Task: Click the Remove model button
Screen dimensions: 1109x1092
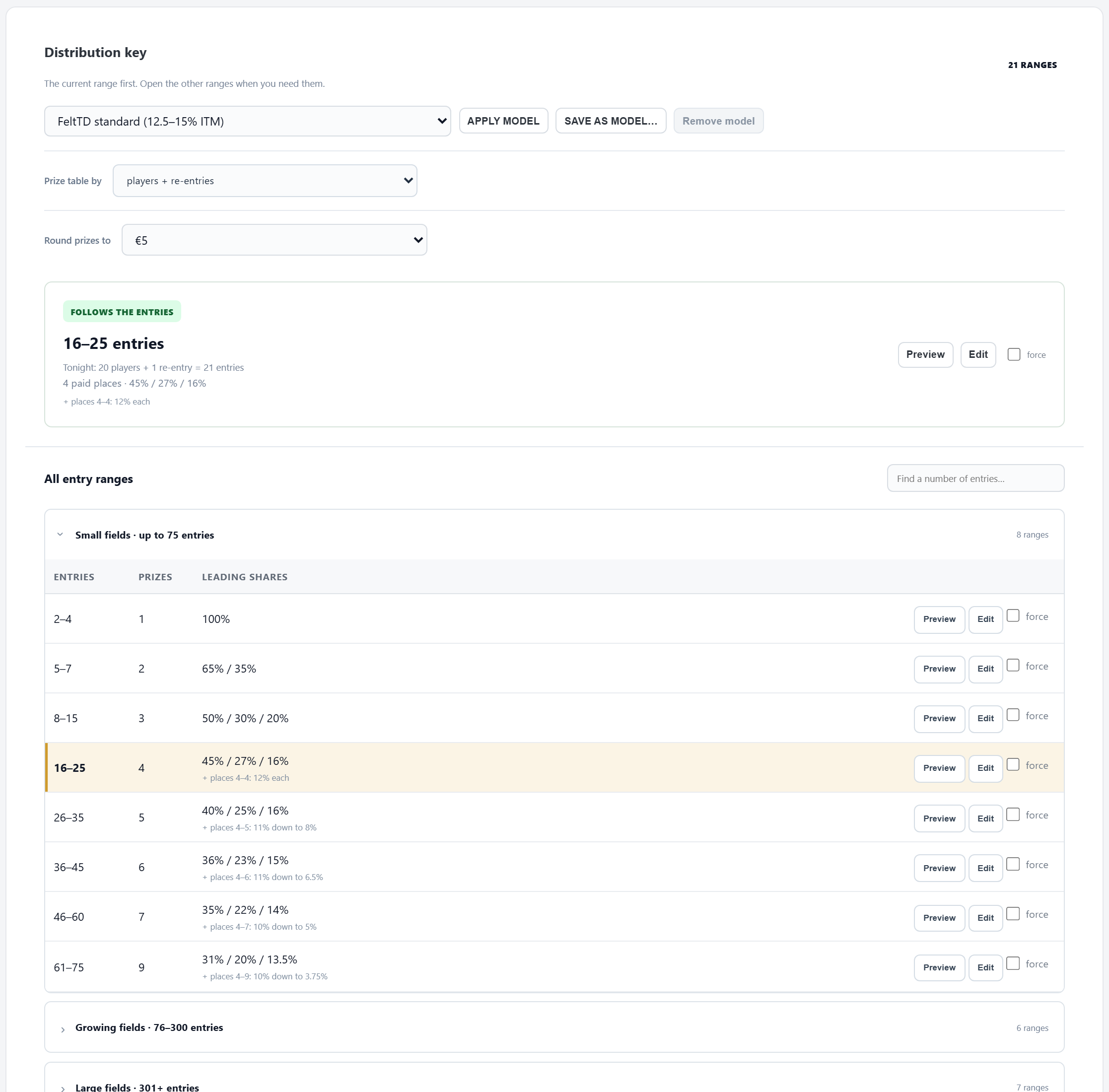Action: click(718, 121)
